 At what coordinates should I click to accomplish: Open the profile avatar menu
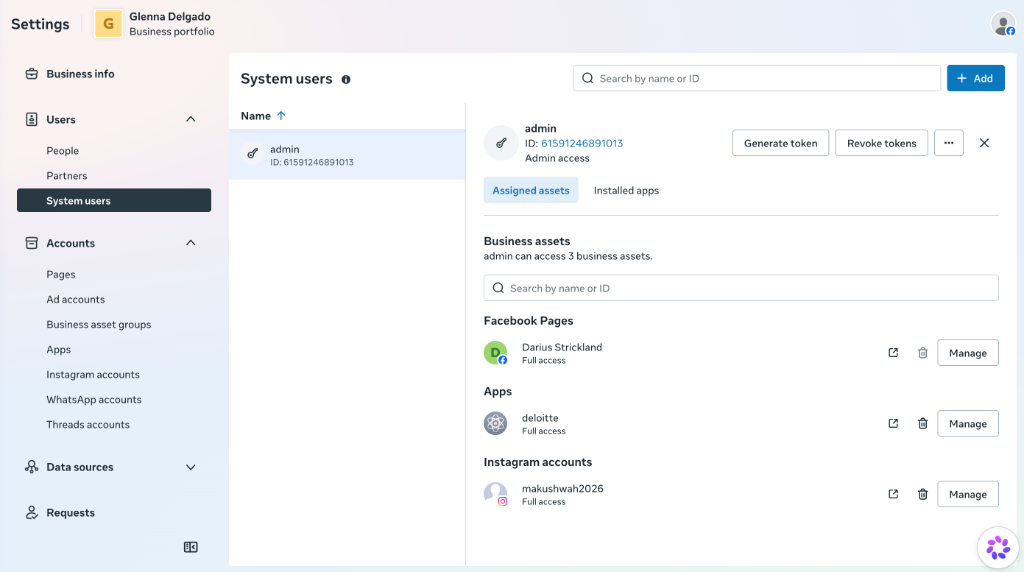[x=1003, y=24]
